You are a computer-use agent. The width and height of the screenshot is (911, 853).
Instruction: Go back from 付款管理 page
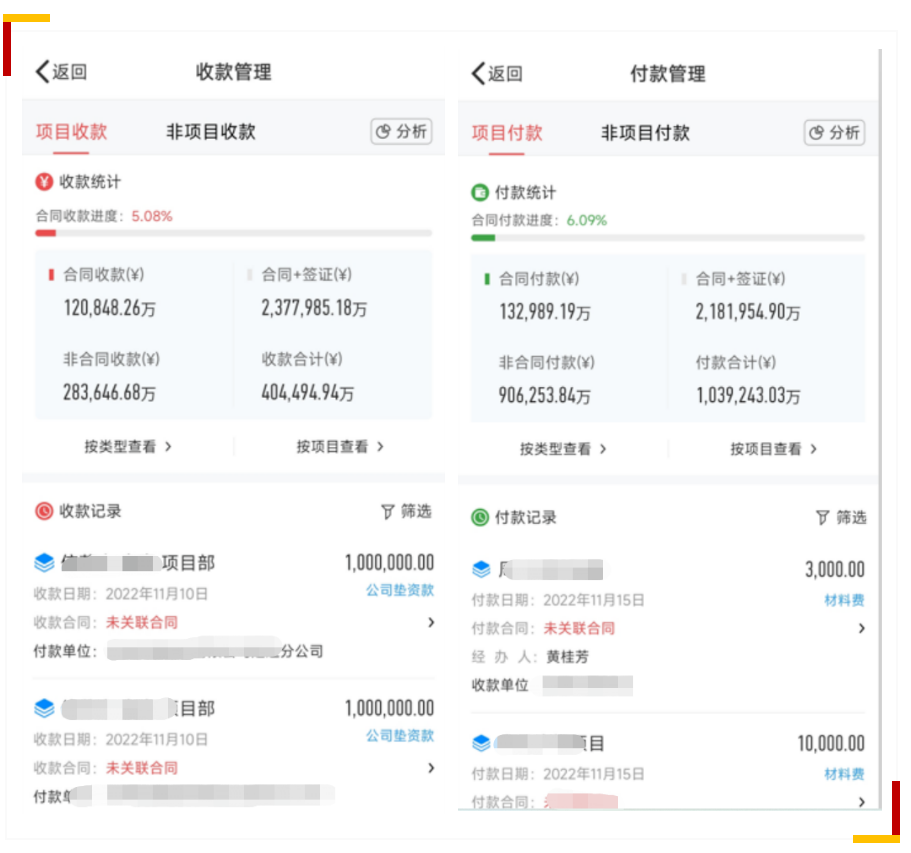tap(496, 73)
